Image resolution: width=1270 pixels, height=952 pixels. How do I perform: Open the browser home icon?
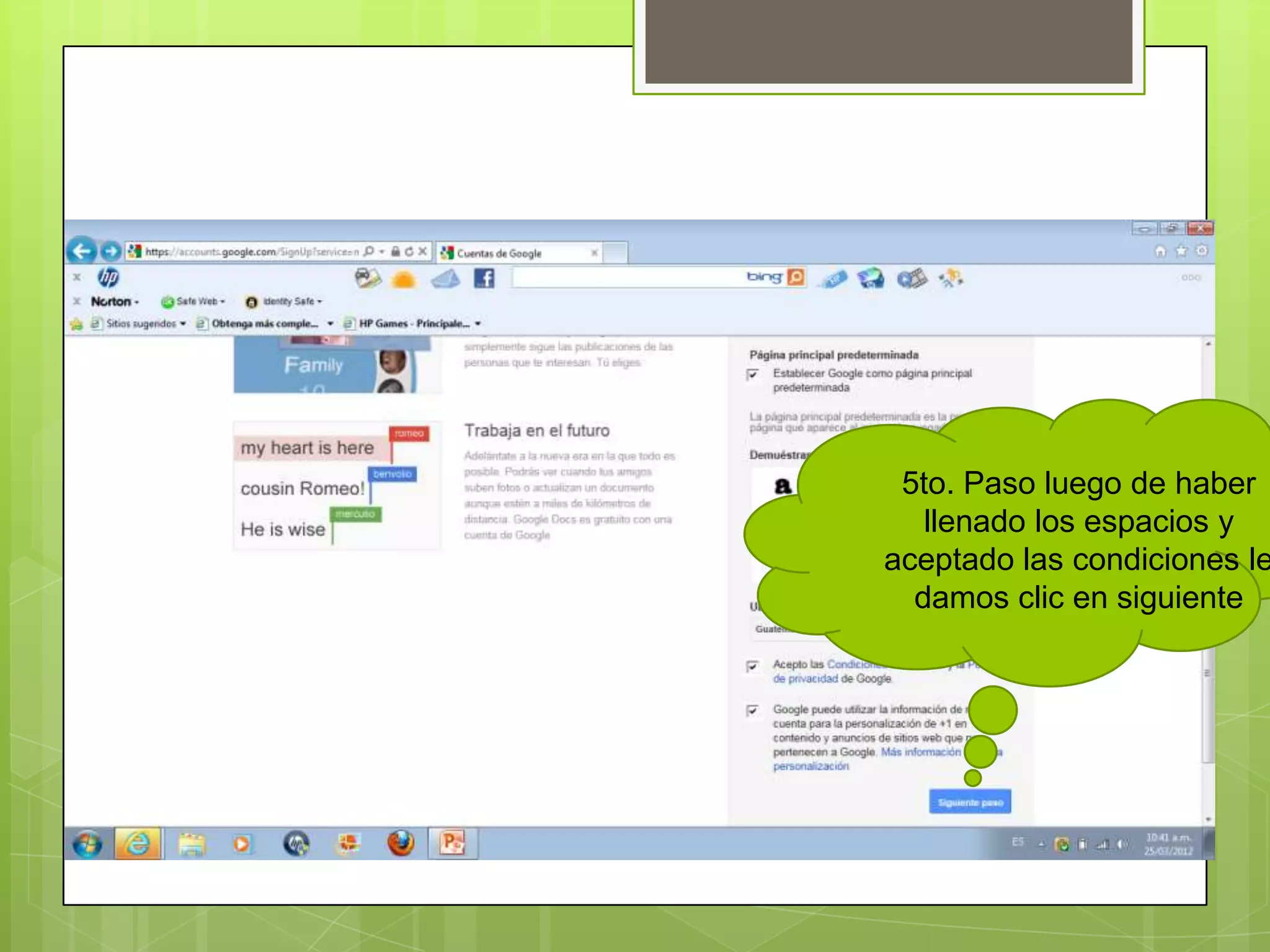click(x=1160, y=251)
